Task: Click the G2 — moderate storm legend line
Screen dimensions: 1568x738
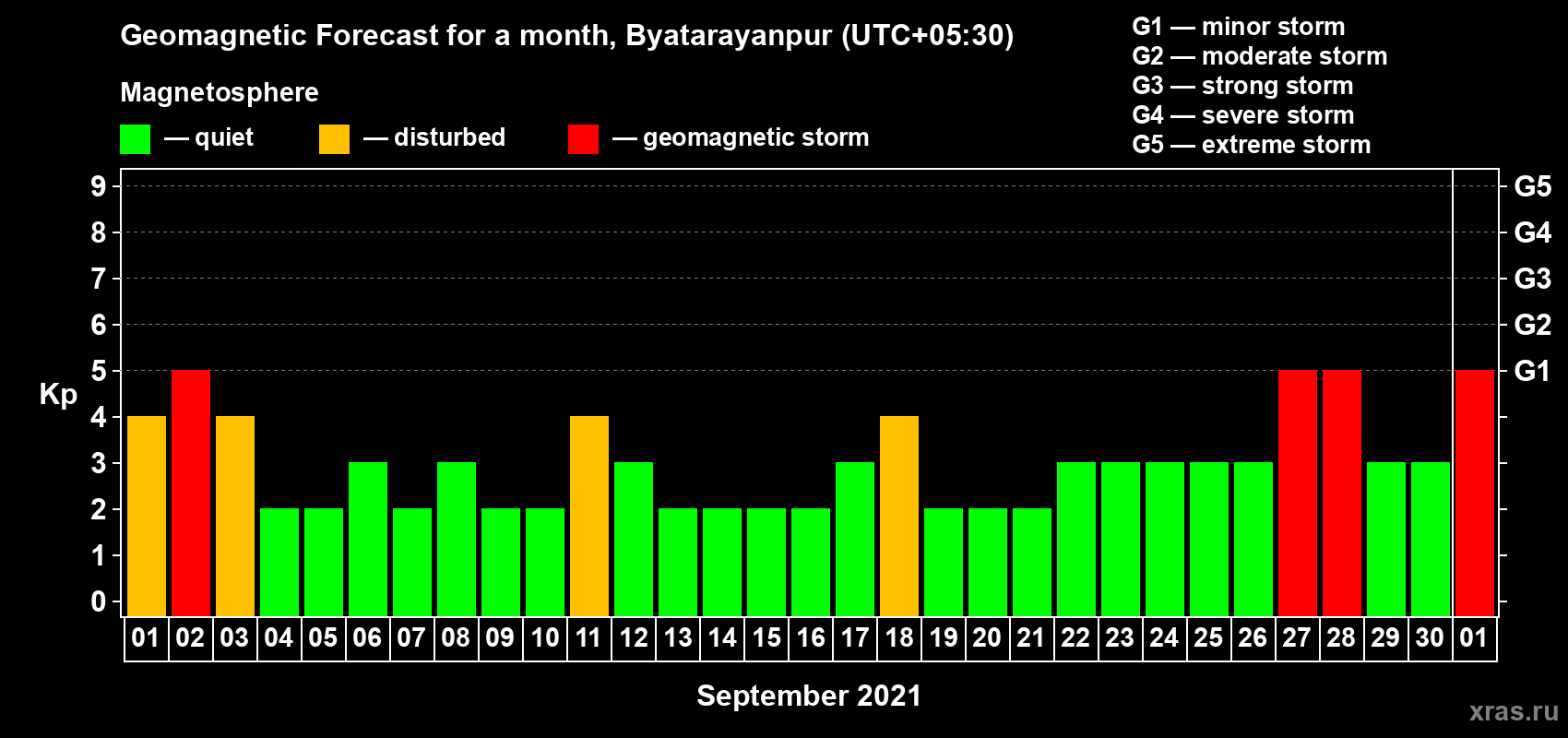Action: tap(1260, 56)
